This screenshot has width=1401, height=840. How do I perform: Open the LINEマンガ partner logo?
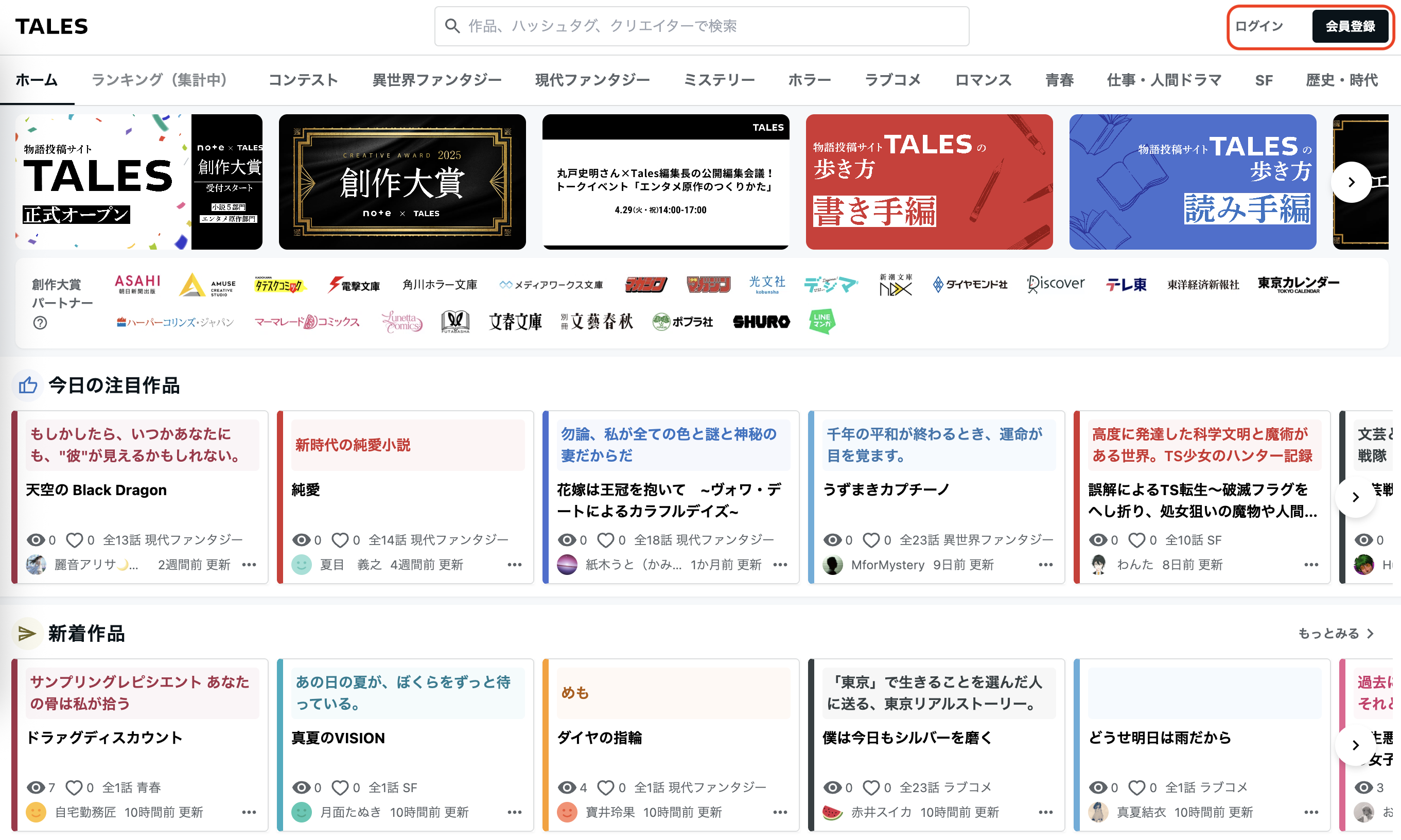pos(822,322)
